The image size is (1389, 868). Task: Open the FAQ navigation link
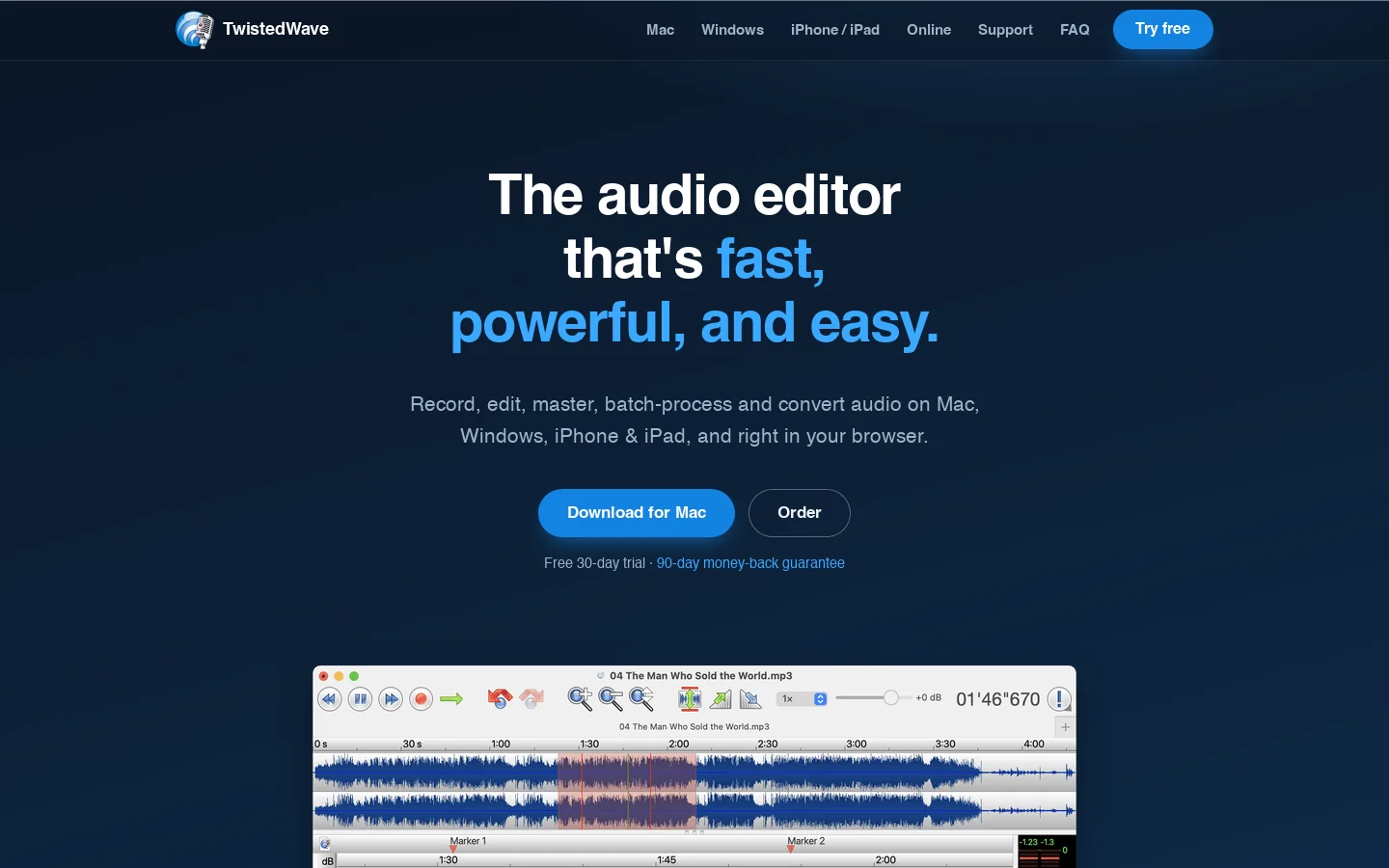pyautogui.click(x=1075, y=30)
